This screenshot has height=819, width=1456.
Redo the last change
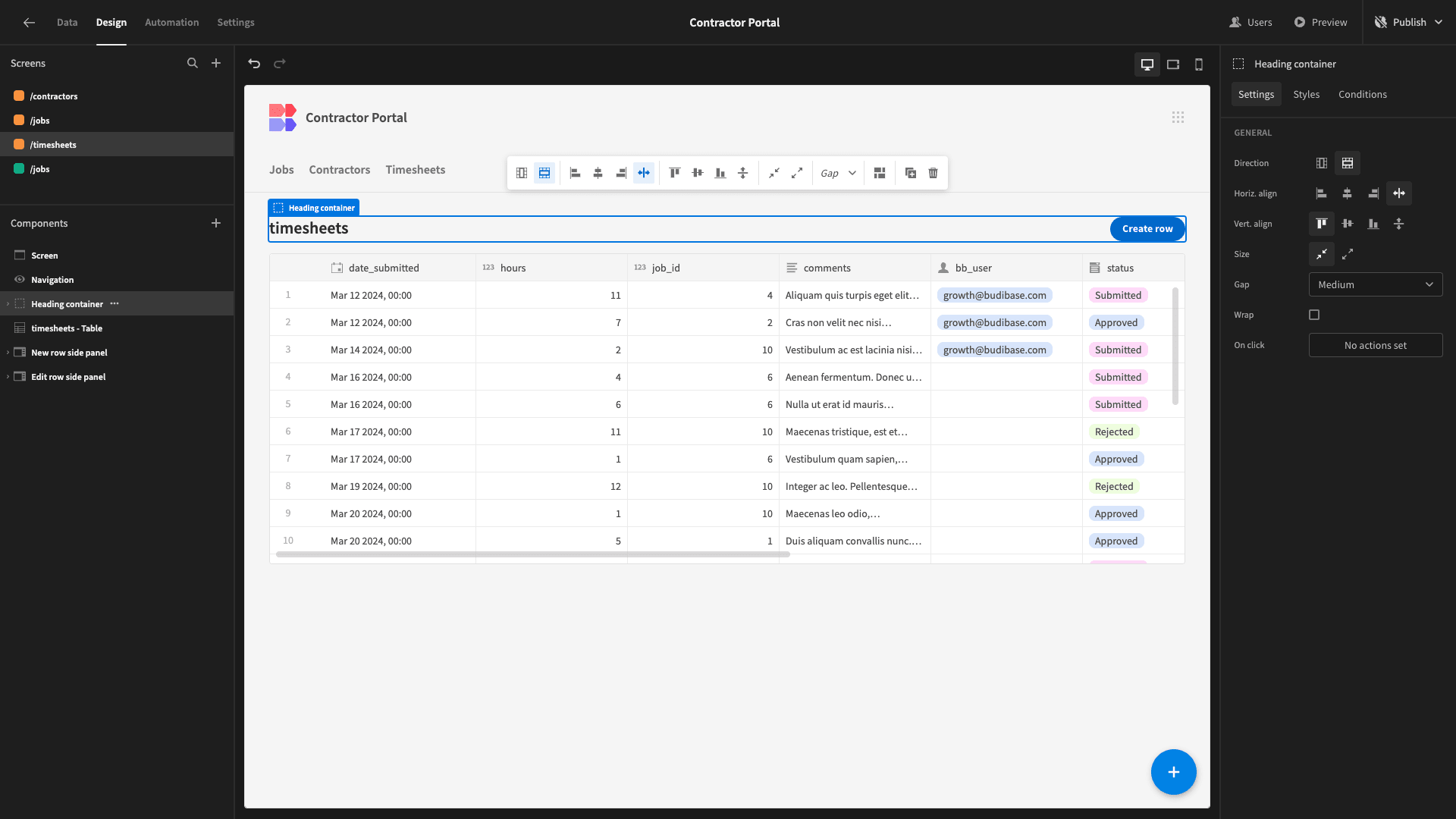click(x=280, y=64)
